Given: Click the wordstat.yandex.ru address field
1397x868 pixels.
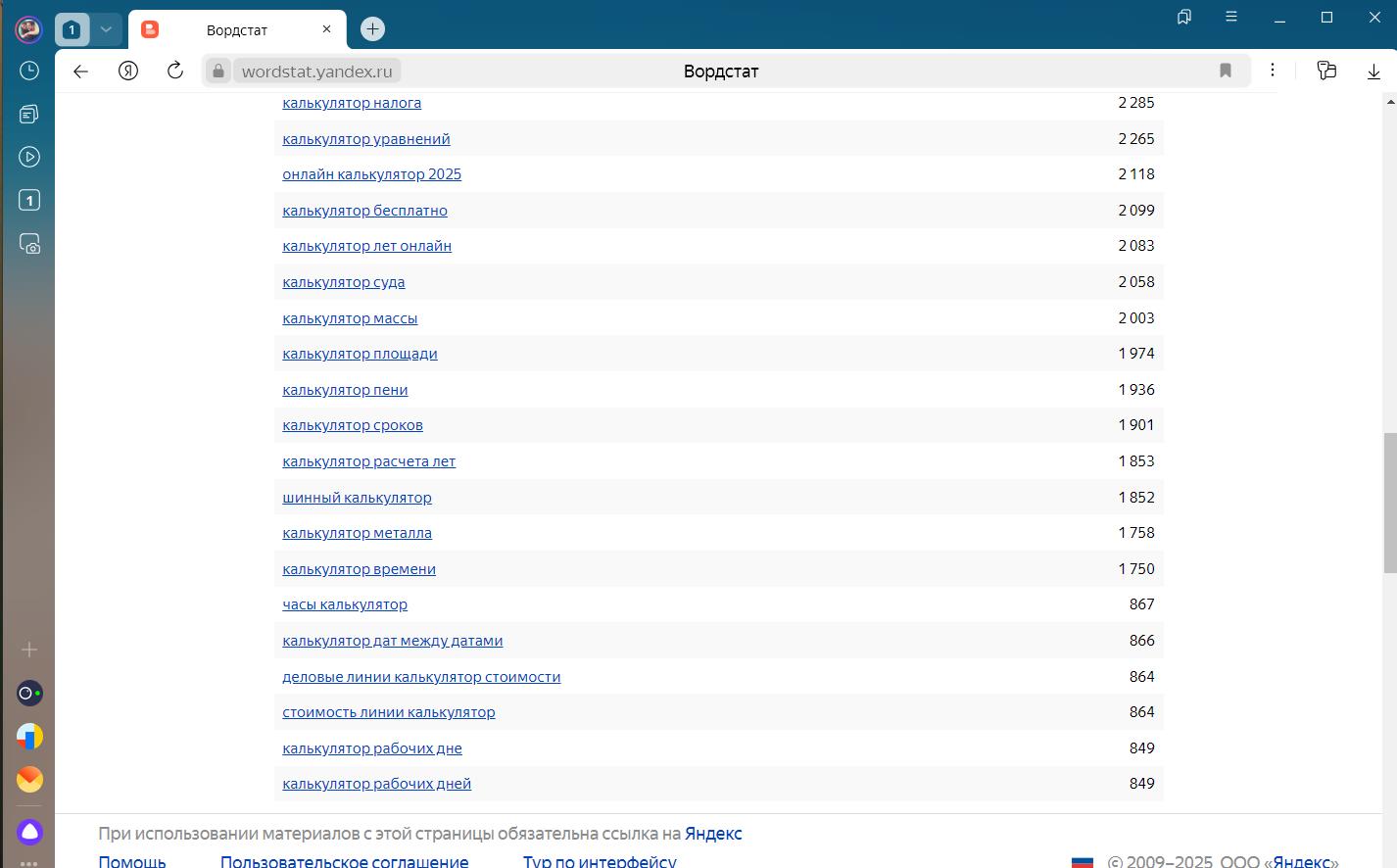Looking at the screenshot, I should pyautogui.click(x=317, y=72).
